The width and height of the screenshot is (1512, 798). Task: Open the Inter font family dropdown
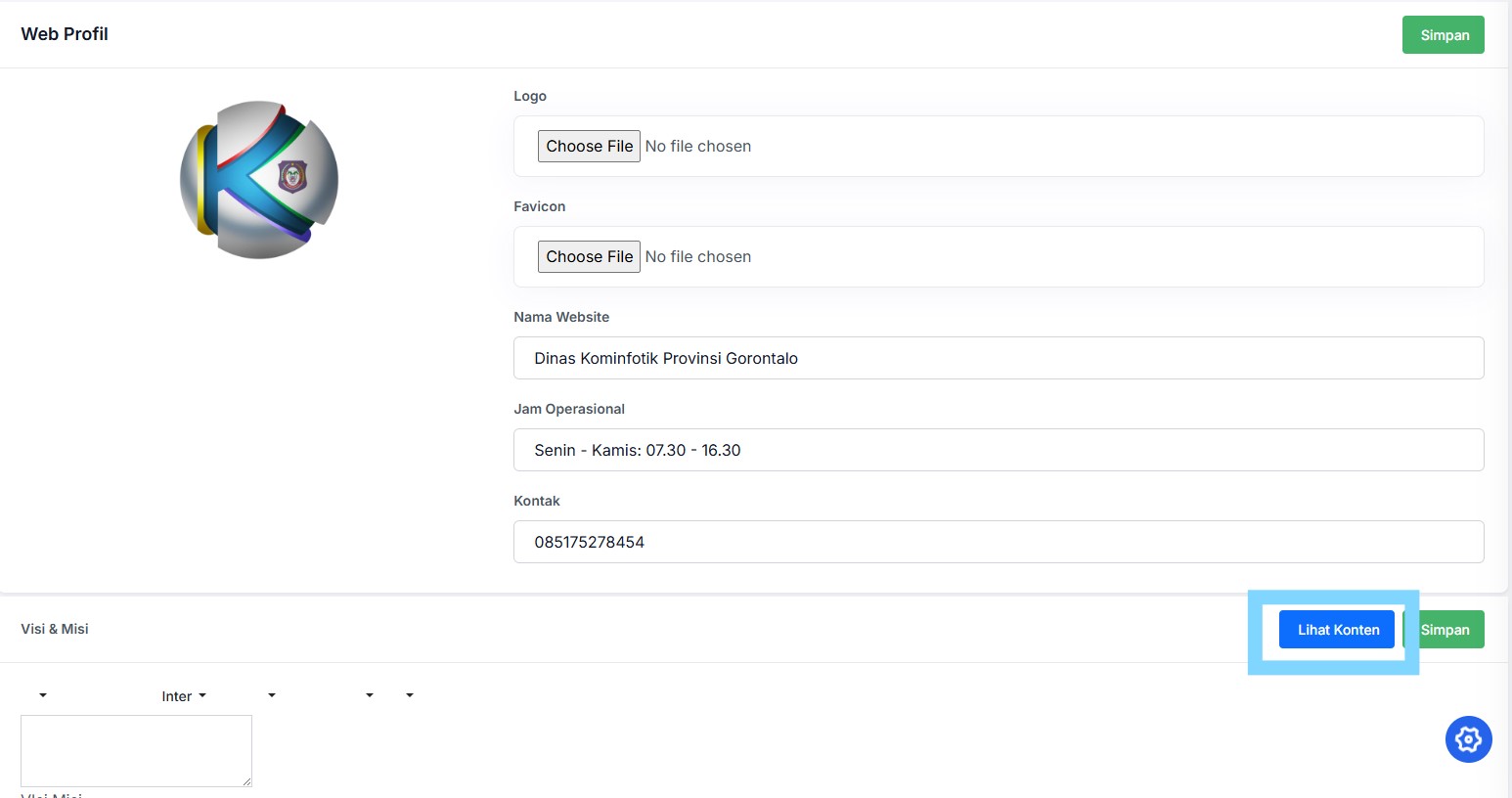tap(184, 696)
